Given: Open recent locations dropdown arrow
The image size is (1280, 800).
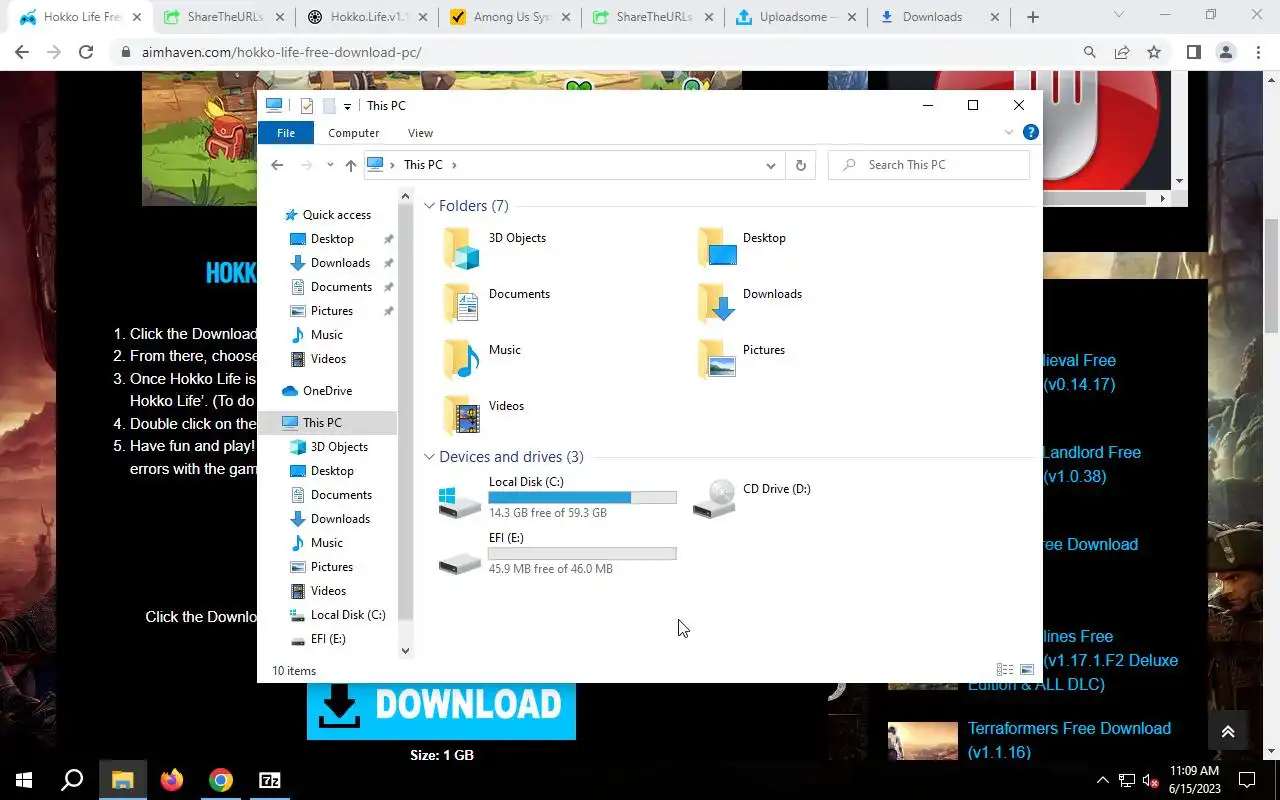Looking at the screenshot, I should [330, 165].
